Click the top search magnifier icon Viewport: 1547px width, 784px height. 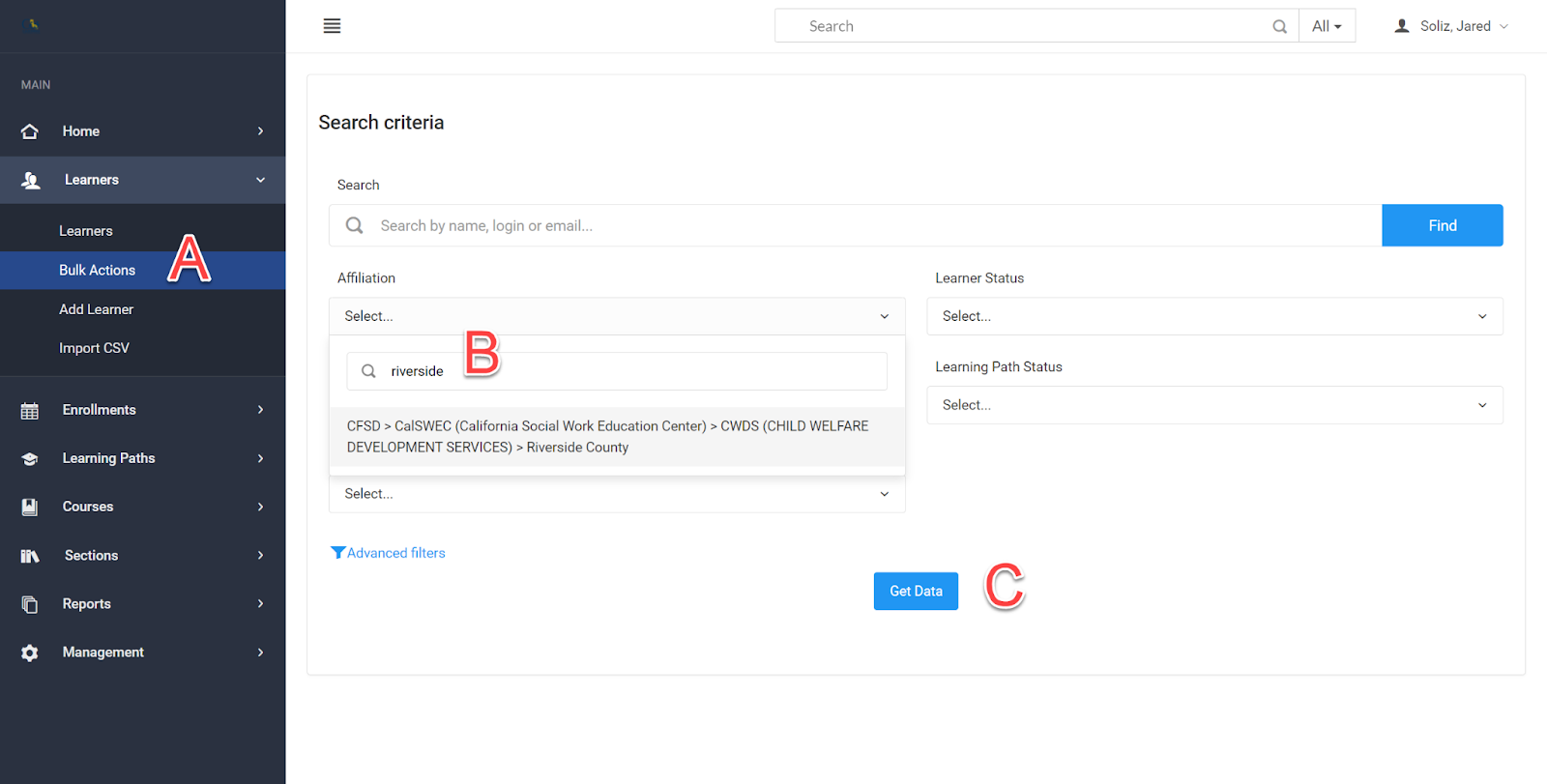click(x=1279, y=26)
